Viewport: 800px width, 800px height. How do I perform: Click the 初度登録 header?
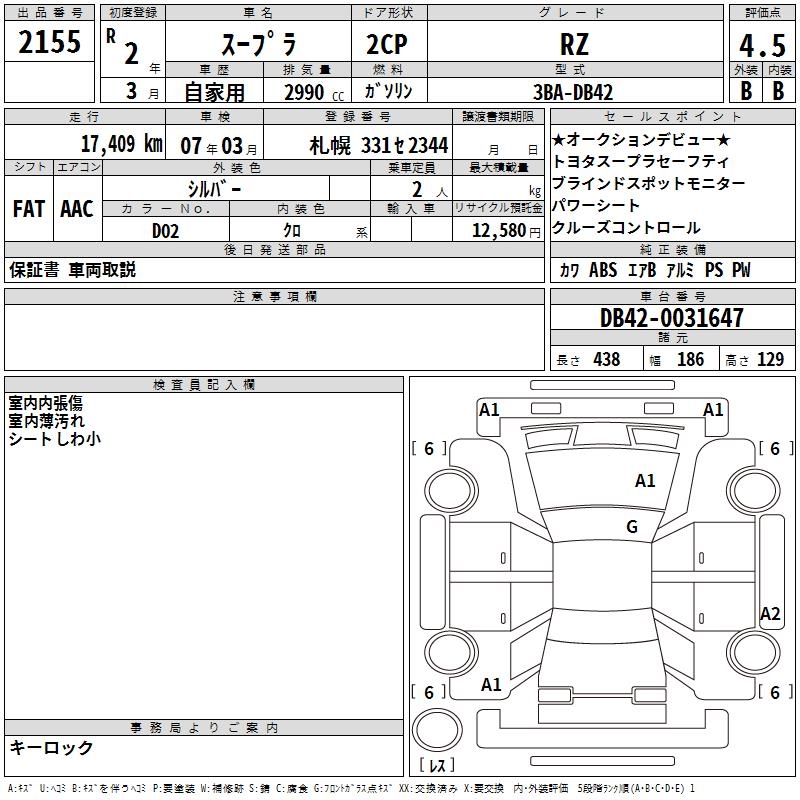point(133,13)
